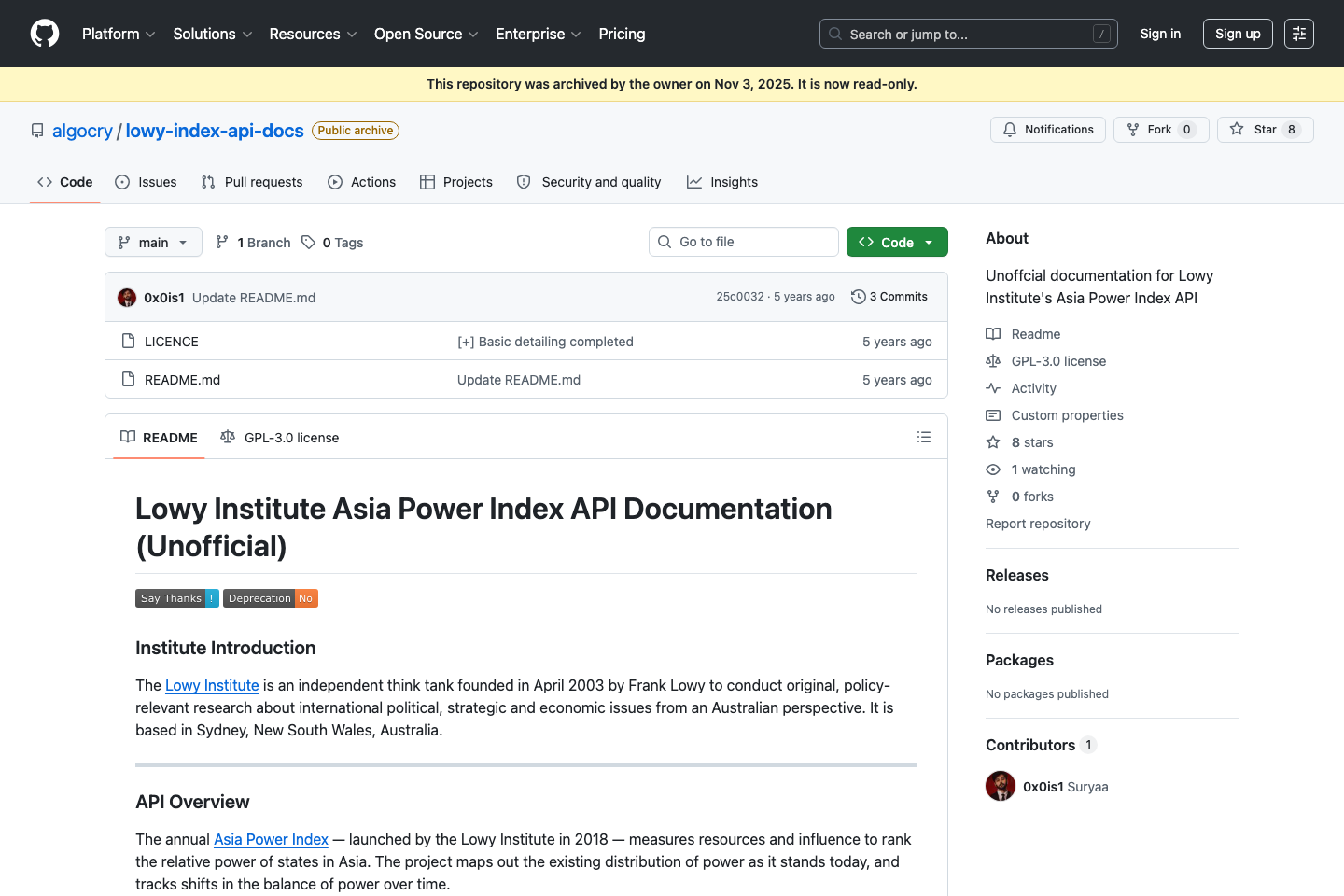
Task: Click the GitHub logo in the top left
Action: (x=44, y=33)
